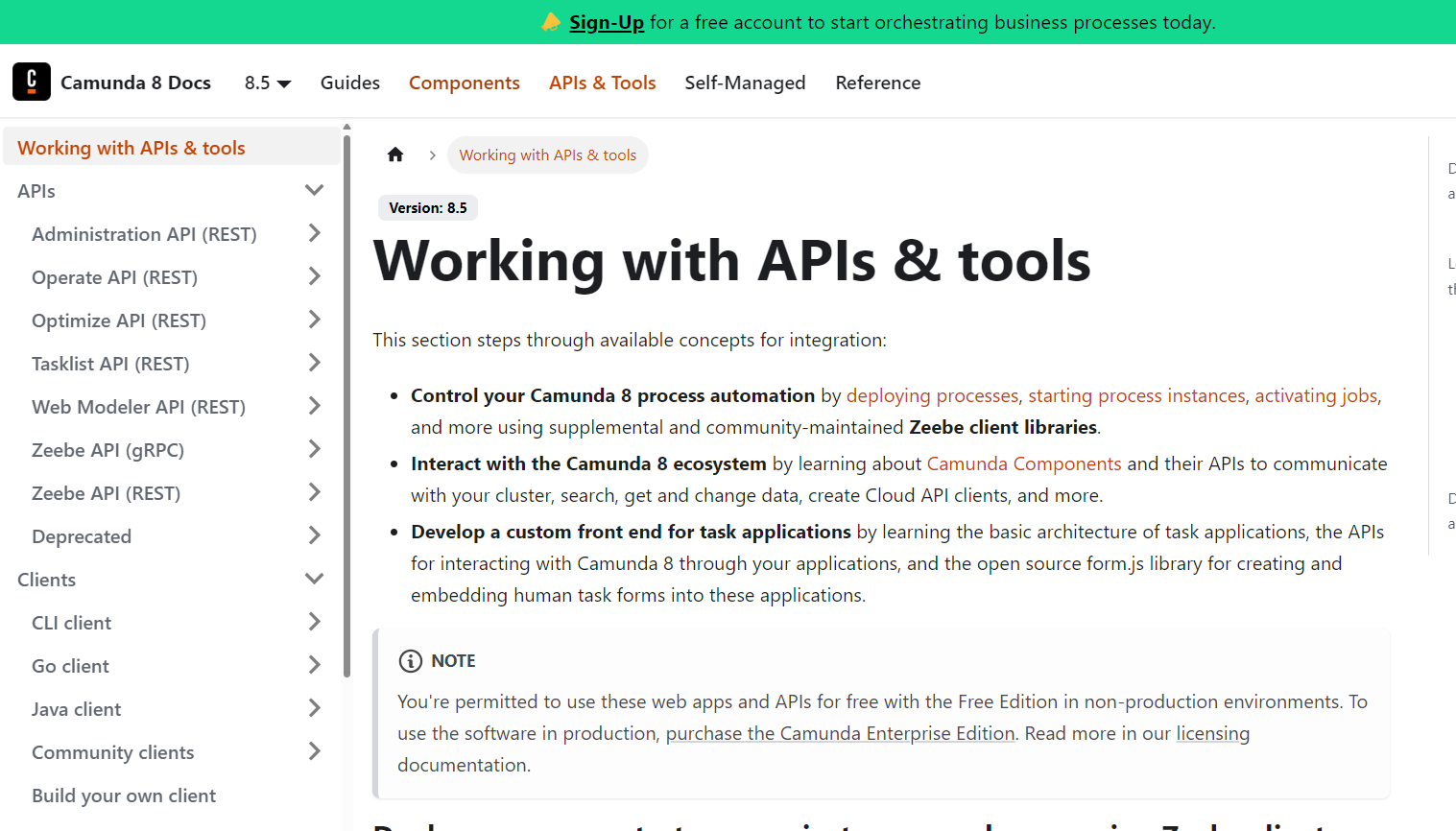Open CLI client sidebar item
Screen dimensions: 1456x831
tap(71, 623)
